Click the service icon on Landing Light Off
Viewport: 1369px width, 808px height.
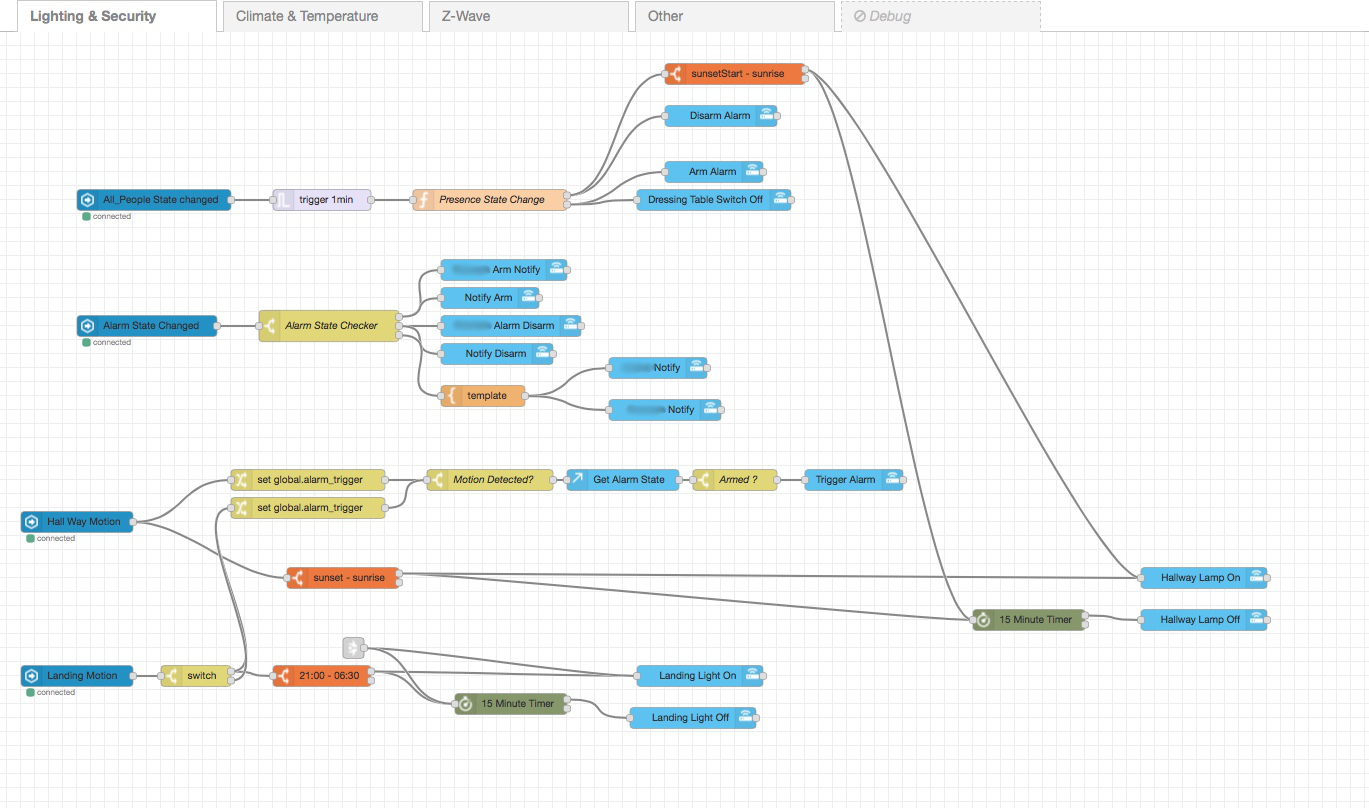(746, 718)
